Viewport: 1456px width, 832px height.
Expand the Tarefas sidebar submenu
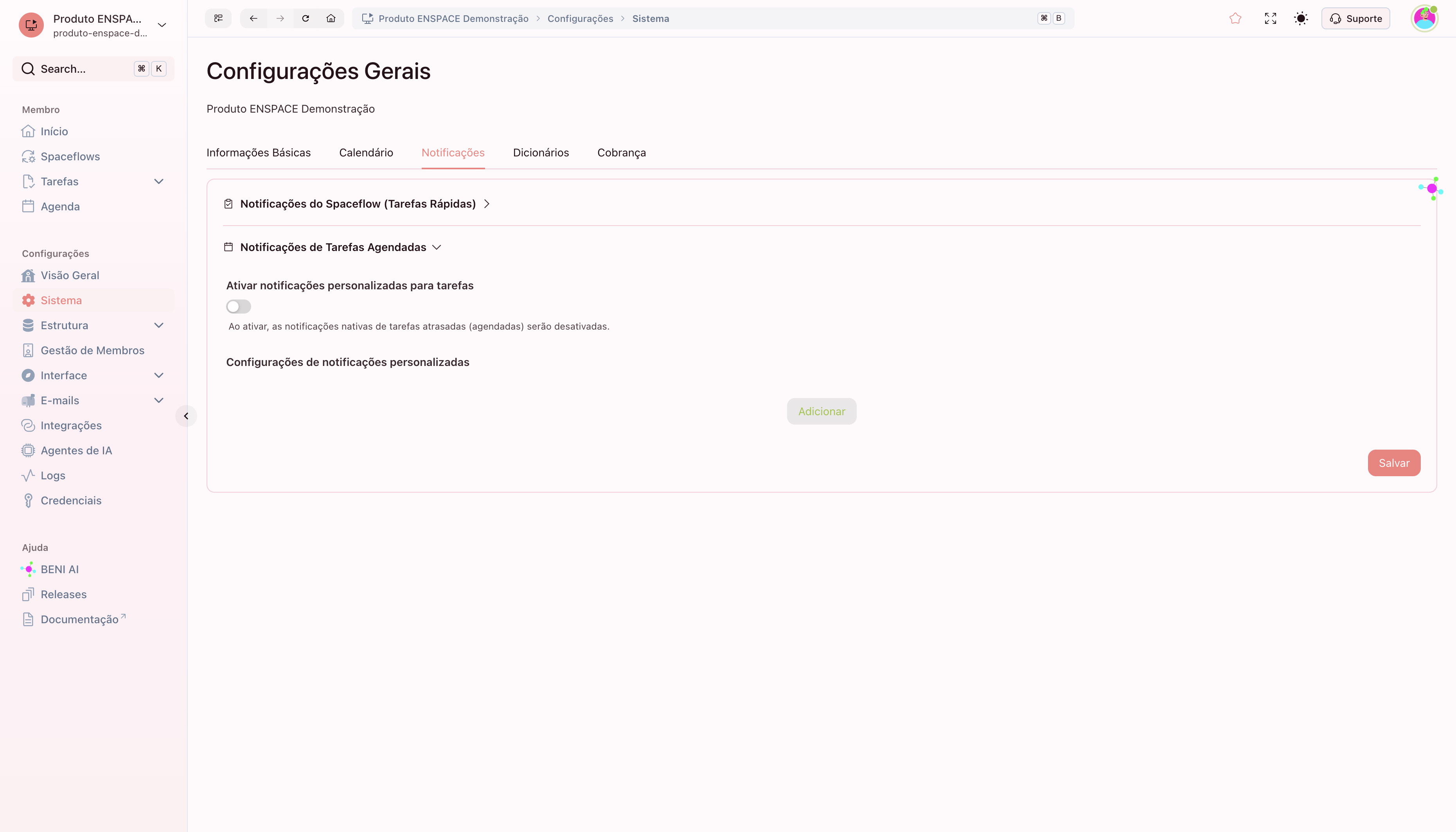(x=159, y=182)
